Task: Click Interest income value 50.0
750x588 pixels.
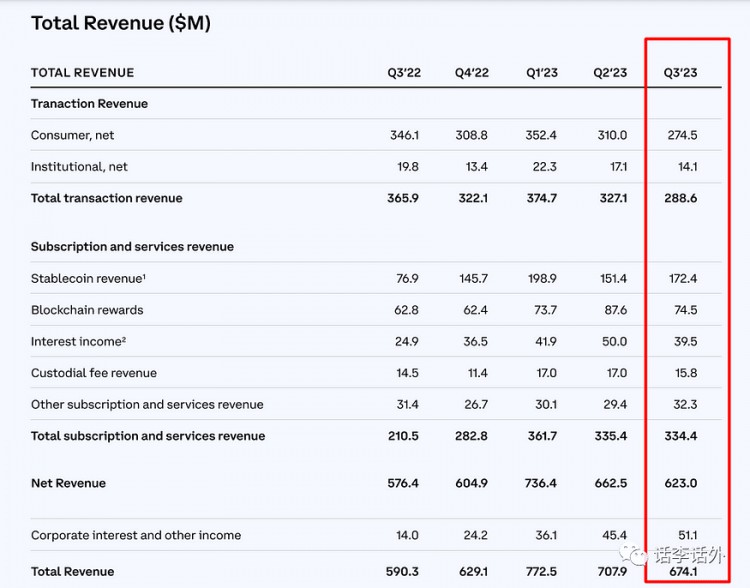Action: 615,342
